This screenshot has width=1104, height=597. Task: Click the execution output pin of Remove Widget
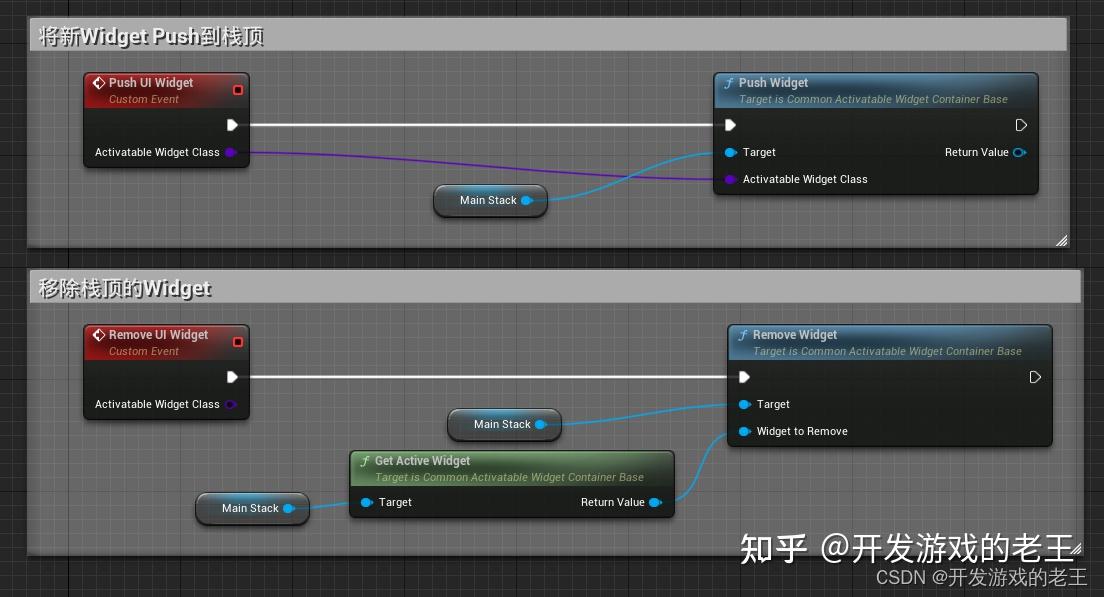pos(1035,377)
